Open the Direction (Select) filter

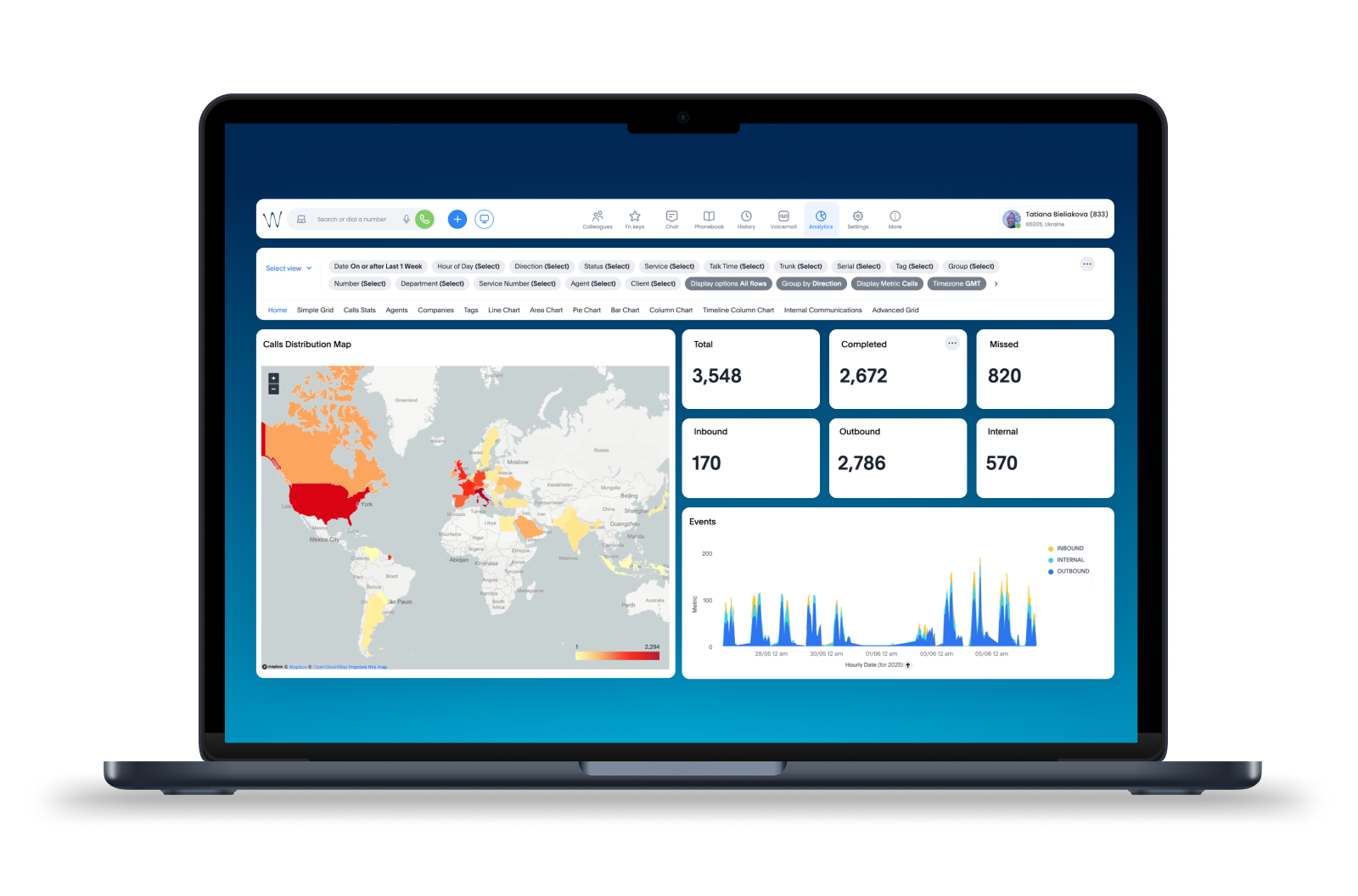tap(542, 266)
